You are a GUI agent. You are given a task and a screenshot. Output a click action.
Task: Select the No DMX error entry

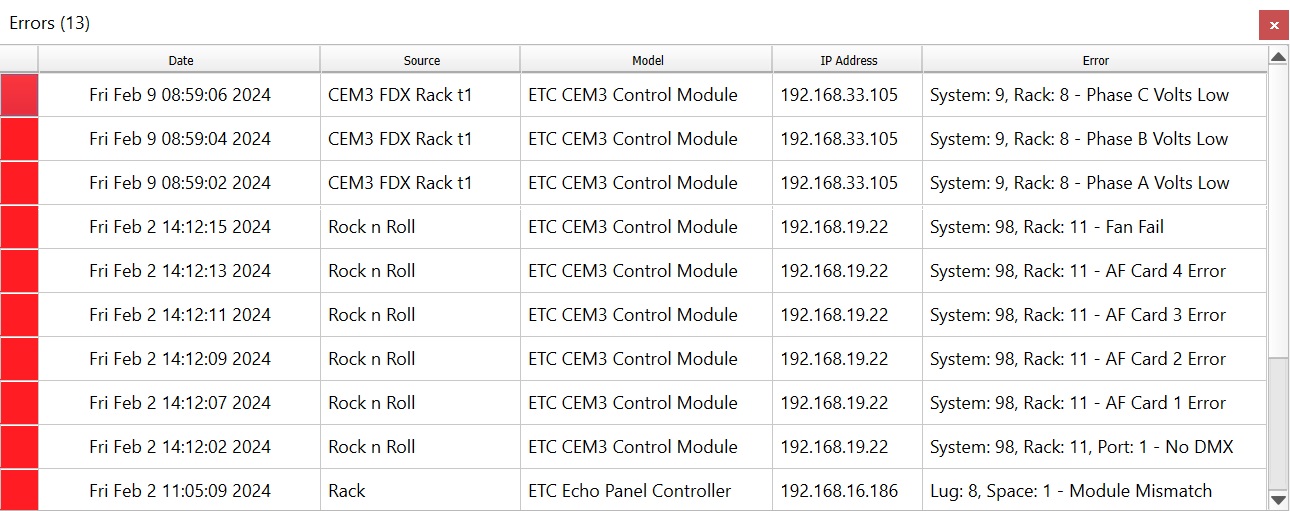(x=1081, y=447)
